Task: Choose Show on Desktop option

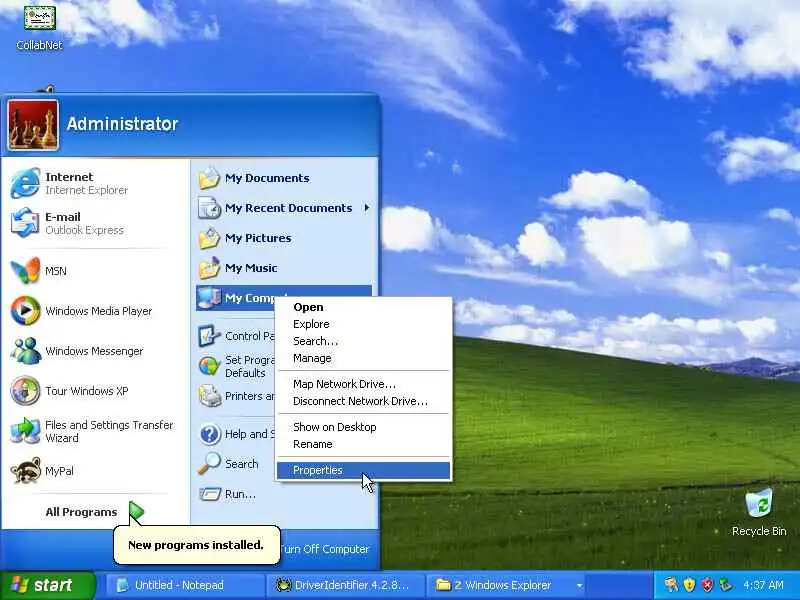Action: pos(363,427)
